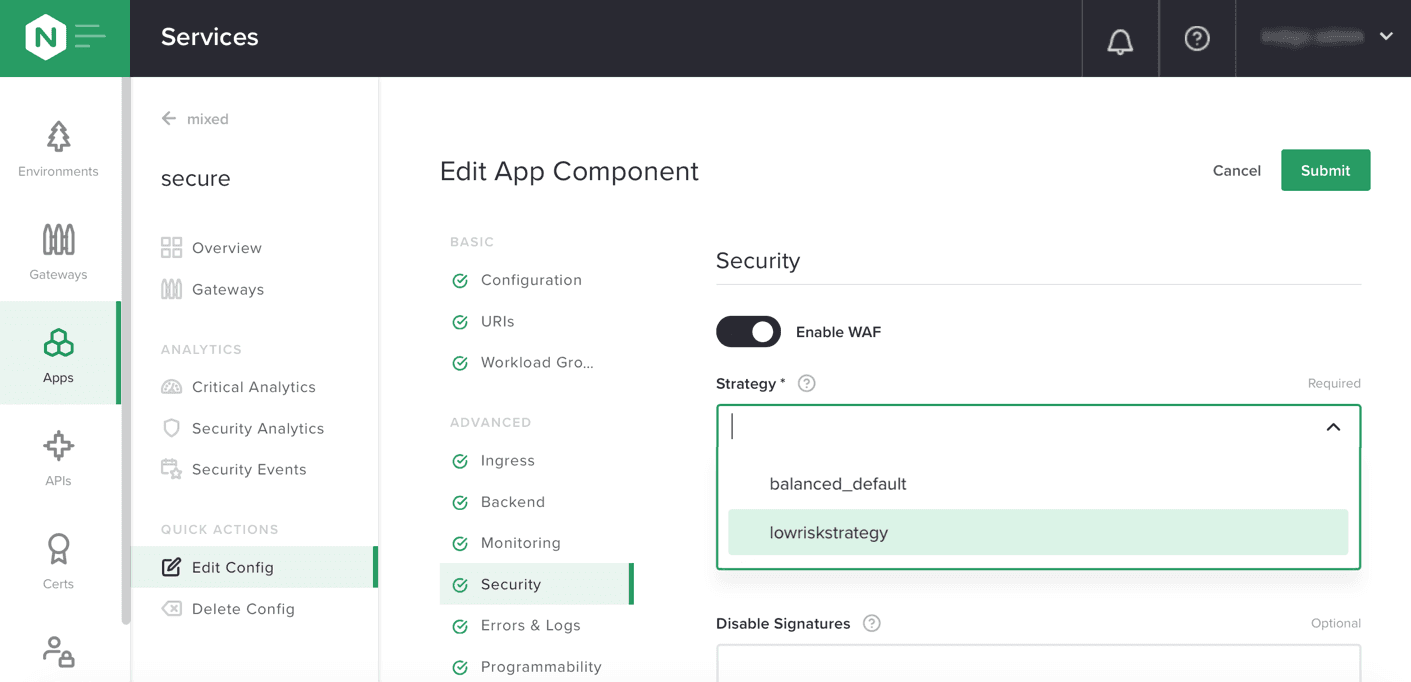Click the NGINX logo menu icon
The width and height of the screenshot is (1411, 682).
(65, 38)
